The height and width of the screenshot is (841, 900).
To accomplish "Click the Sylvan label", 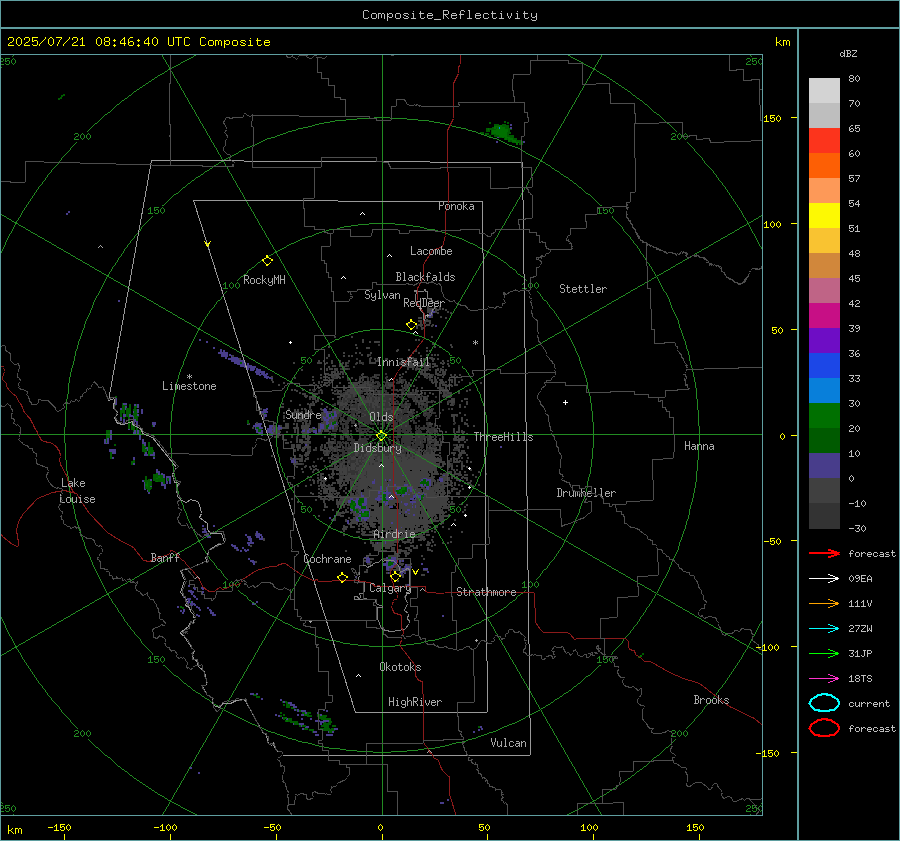I will [x=382, y=295].
